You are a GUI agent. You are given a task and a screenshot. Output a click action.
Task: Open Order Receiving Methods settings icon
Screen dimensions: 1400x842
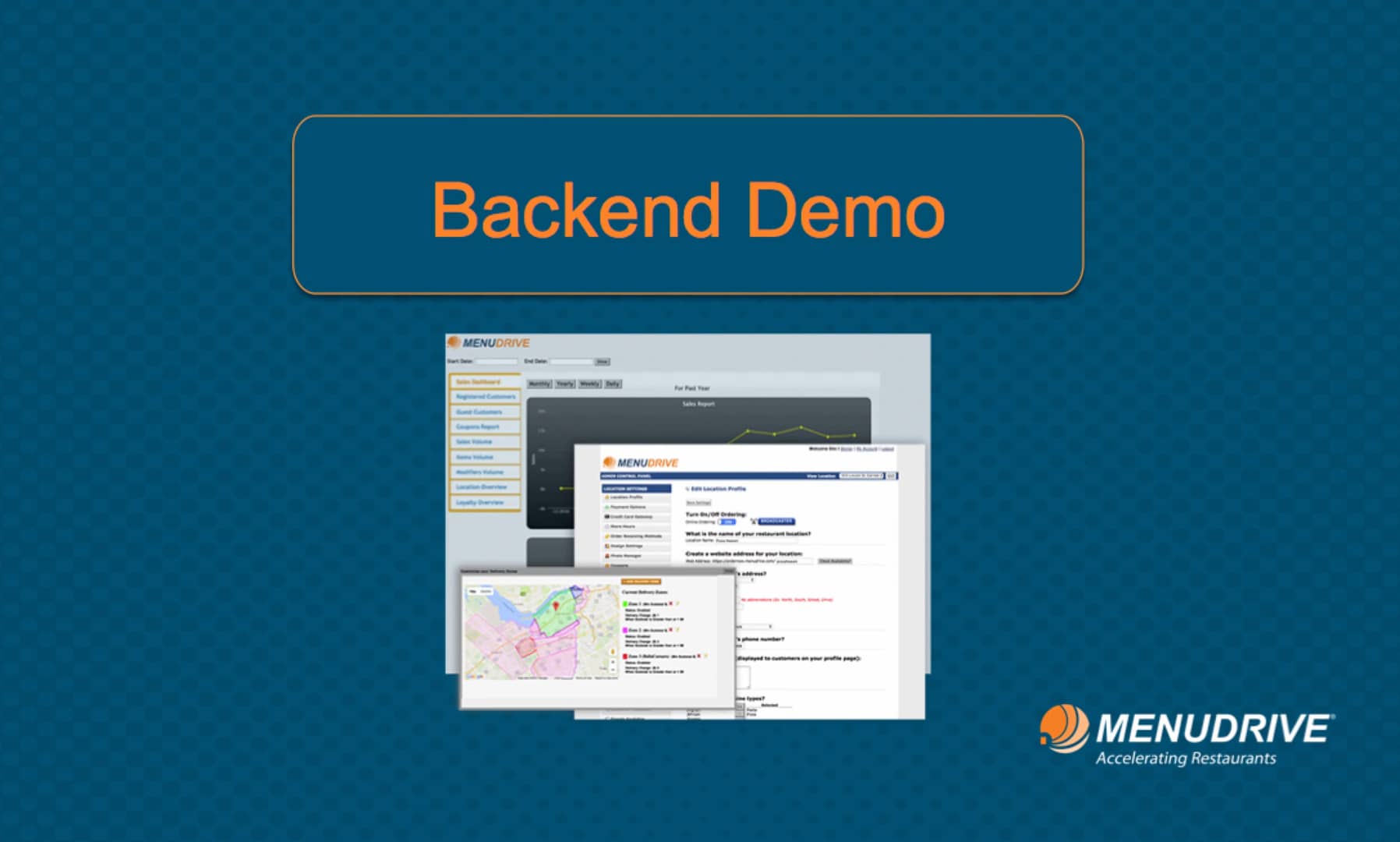[606, 536]
